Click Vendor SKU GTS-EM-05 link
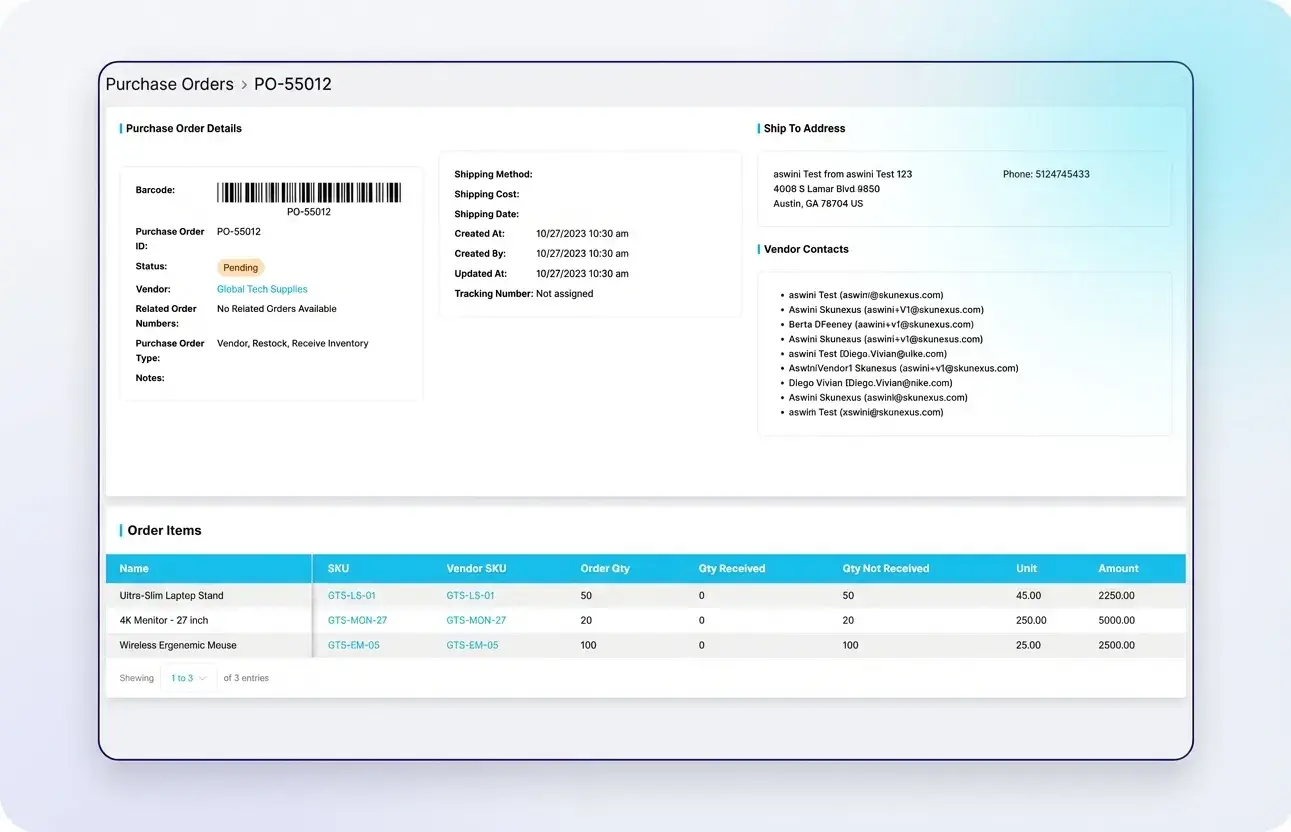 472,646
